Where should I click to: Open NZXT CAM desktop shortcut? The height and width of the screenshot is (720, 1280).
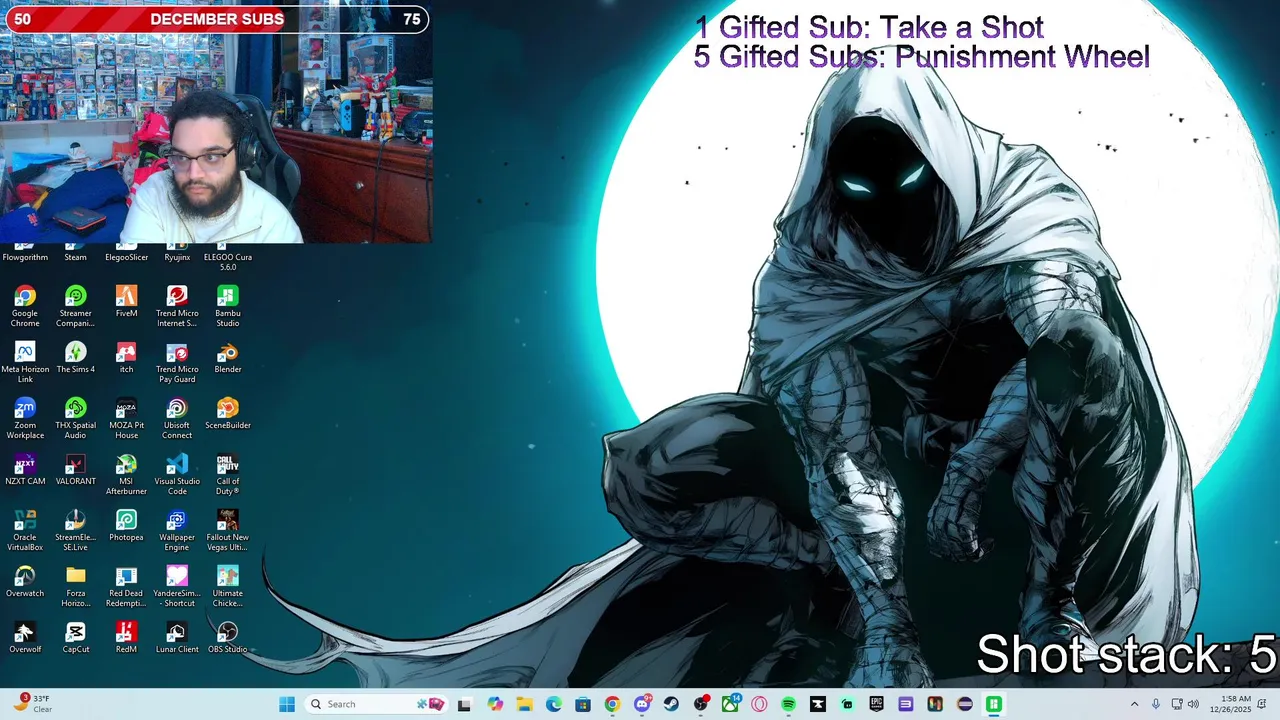tap(25, 469)
